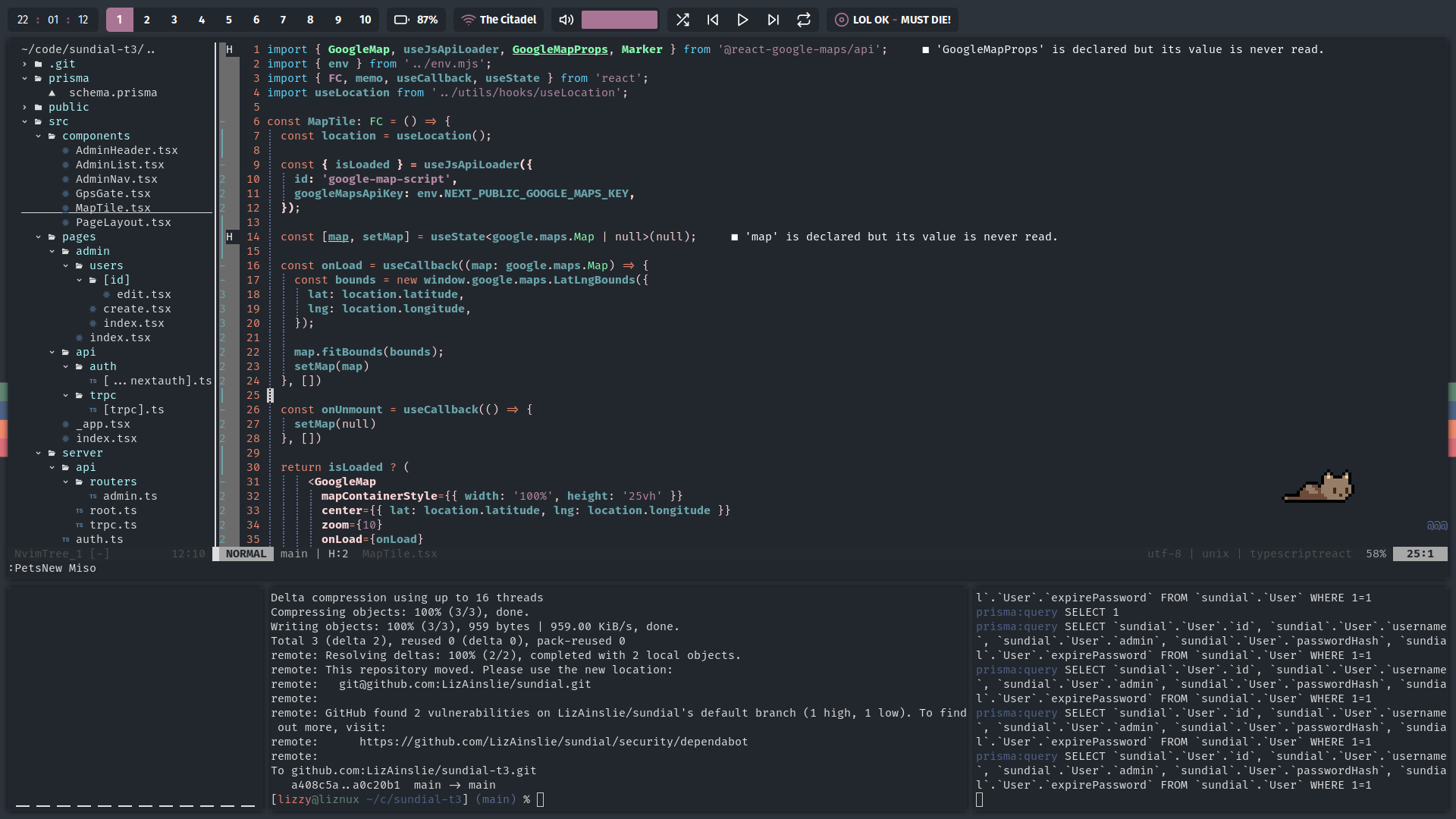Open the Wi-Fi network The Citadel
The height and width of the screenshot is (819, 1456).
(x=499, y=20)
